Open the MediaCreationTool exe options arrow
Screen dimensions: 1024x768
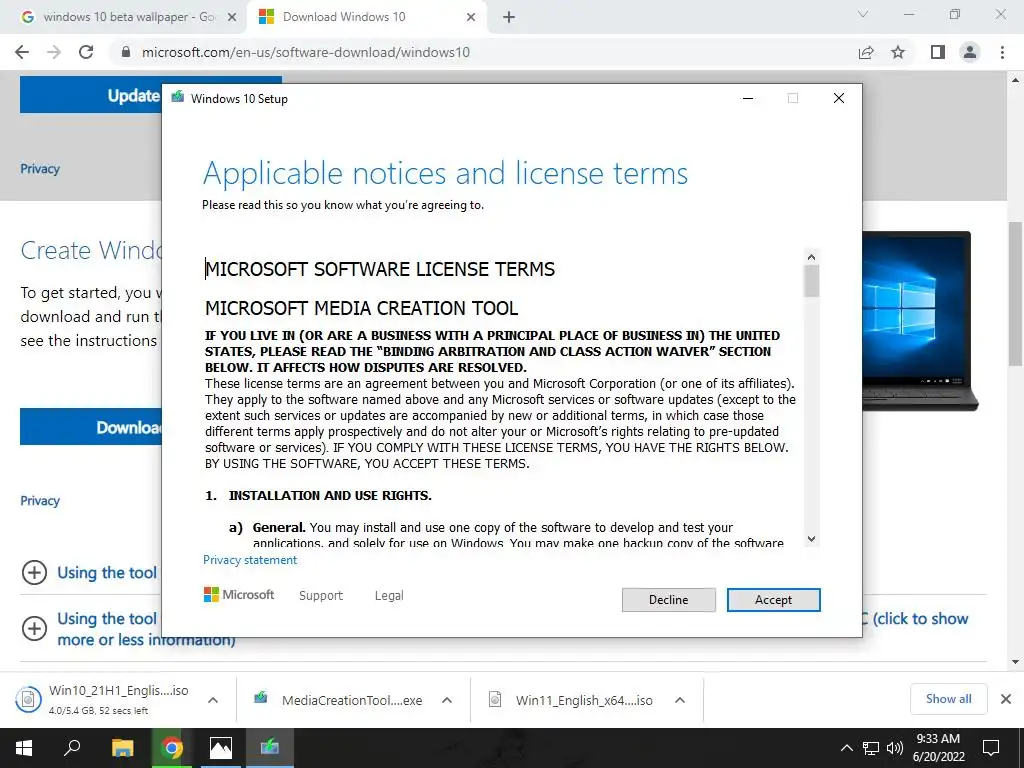(x=447, y=700)
